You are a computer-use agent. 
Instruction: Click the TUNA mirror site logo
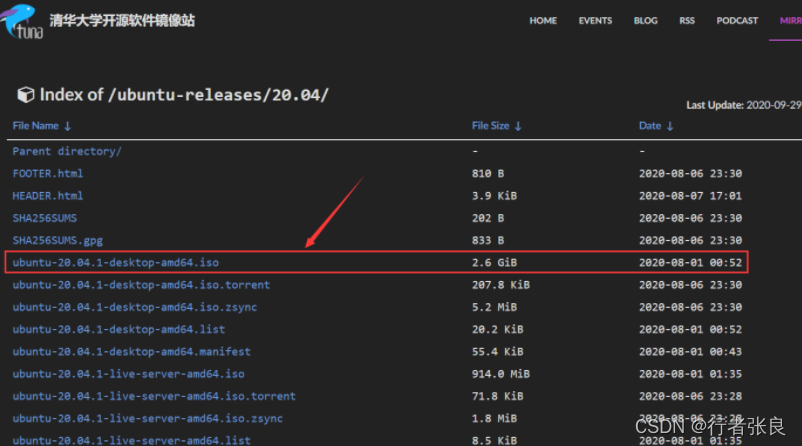21,21
